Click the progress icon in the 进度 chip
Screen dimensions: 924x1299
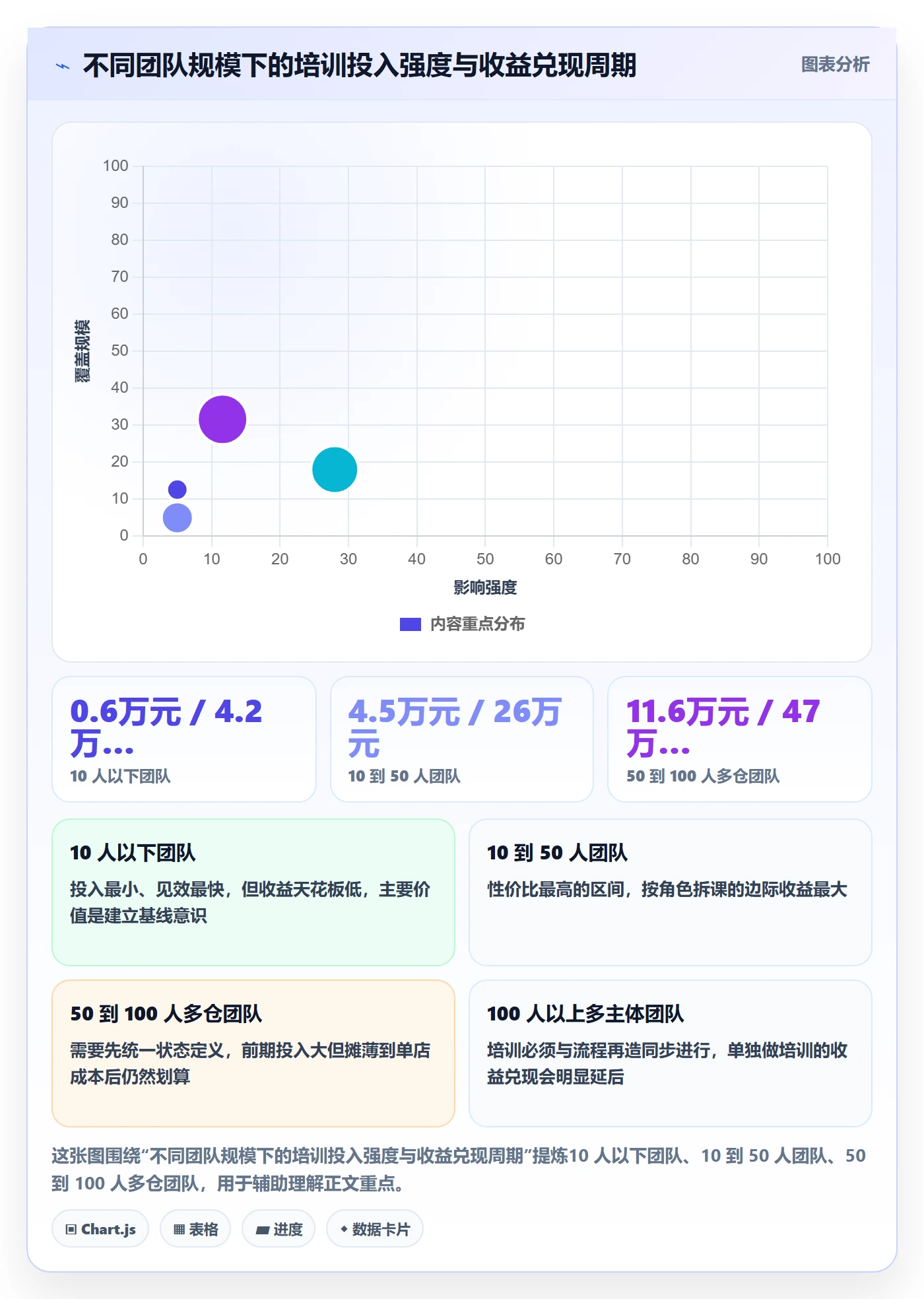[263, 1230]
